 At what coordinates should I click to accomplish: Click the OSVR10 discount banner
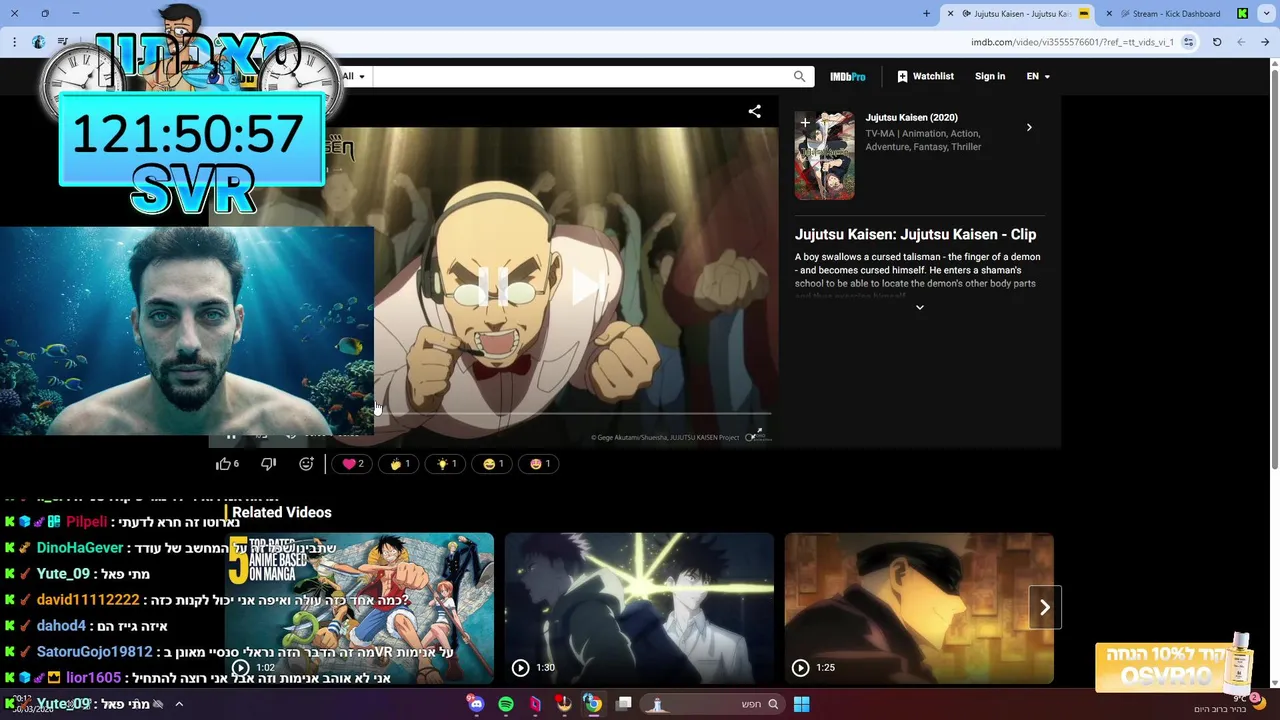(1175, 665)
